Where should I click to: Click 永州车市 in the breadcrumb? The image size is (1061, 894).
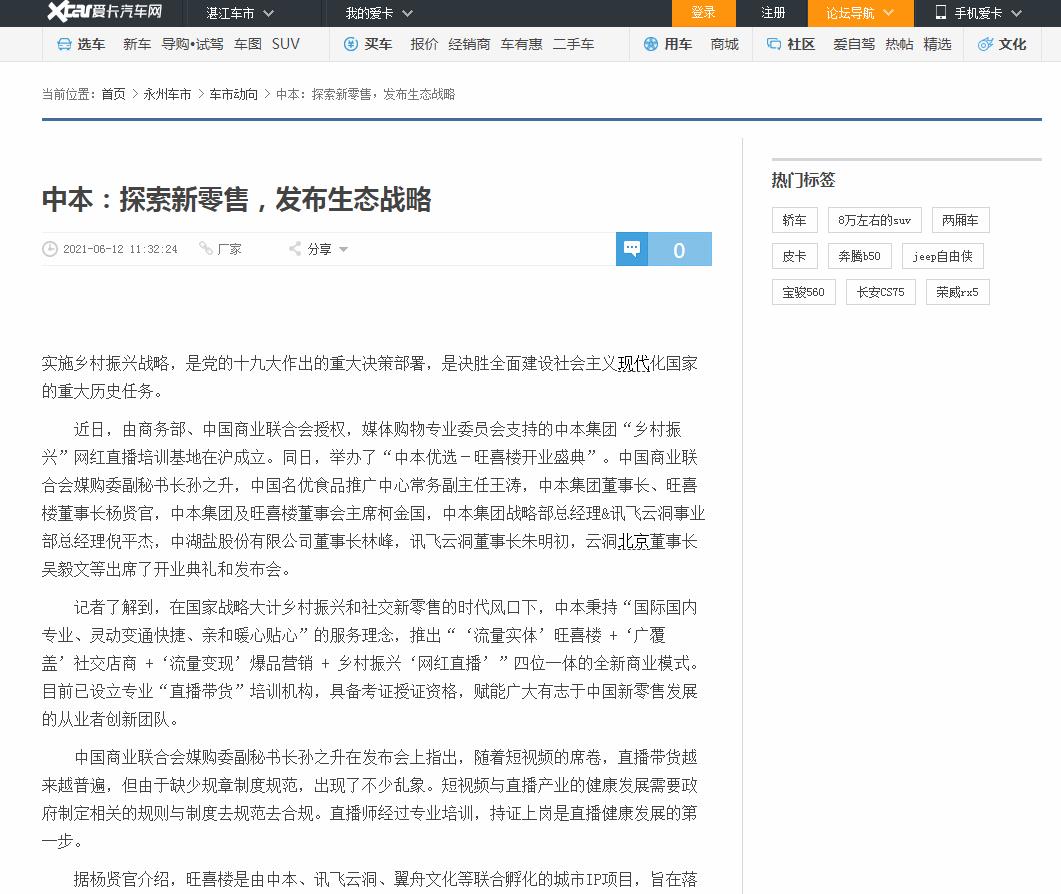167,94
